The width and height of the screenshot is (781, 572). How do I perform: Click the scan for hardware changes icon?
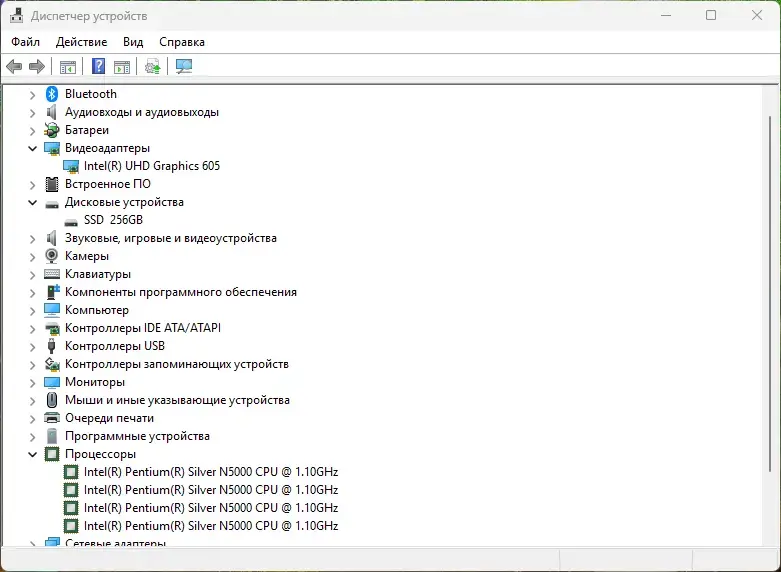184,66
